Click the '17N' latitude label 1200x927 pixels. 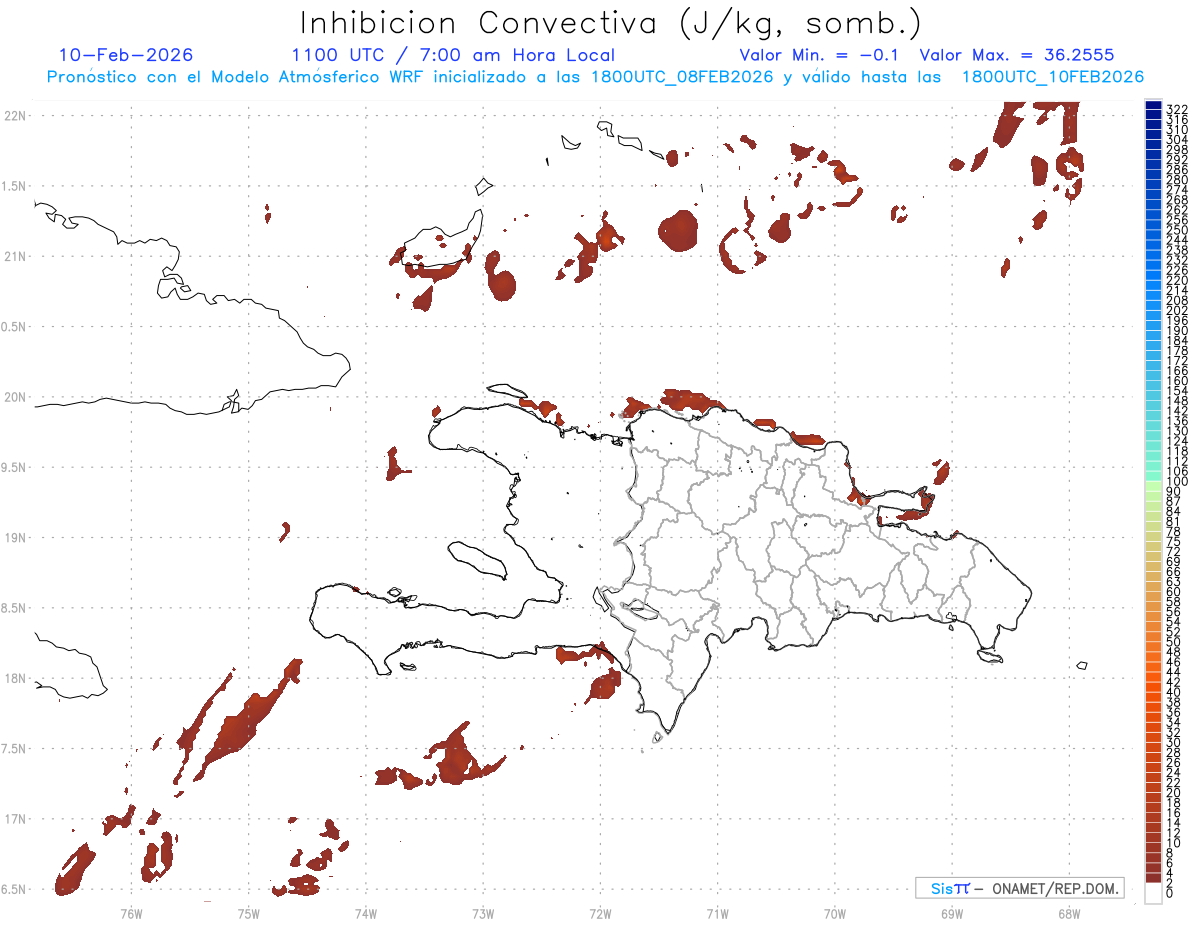[x=15, y=819]
